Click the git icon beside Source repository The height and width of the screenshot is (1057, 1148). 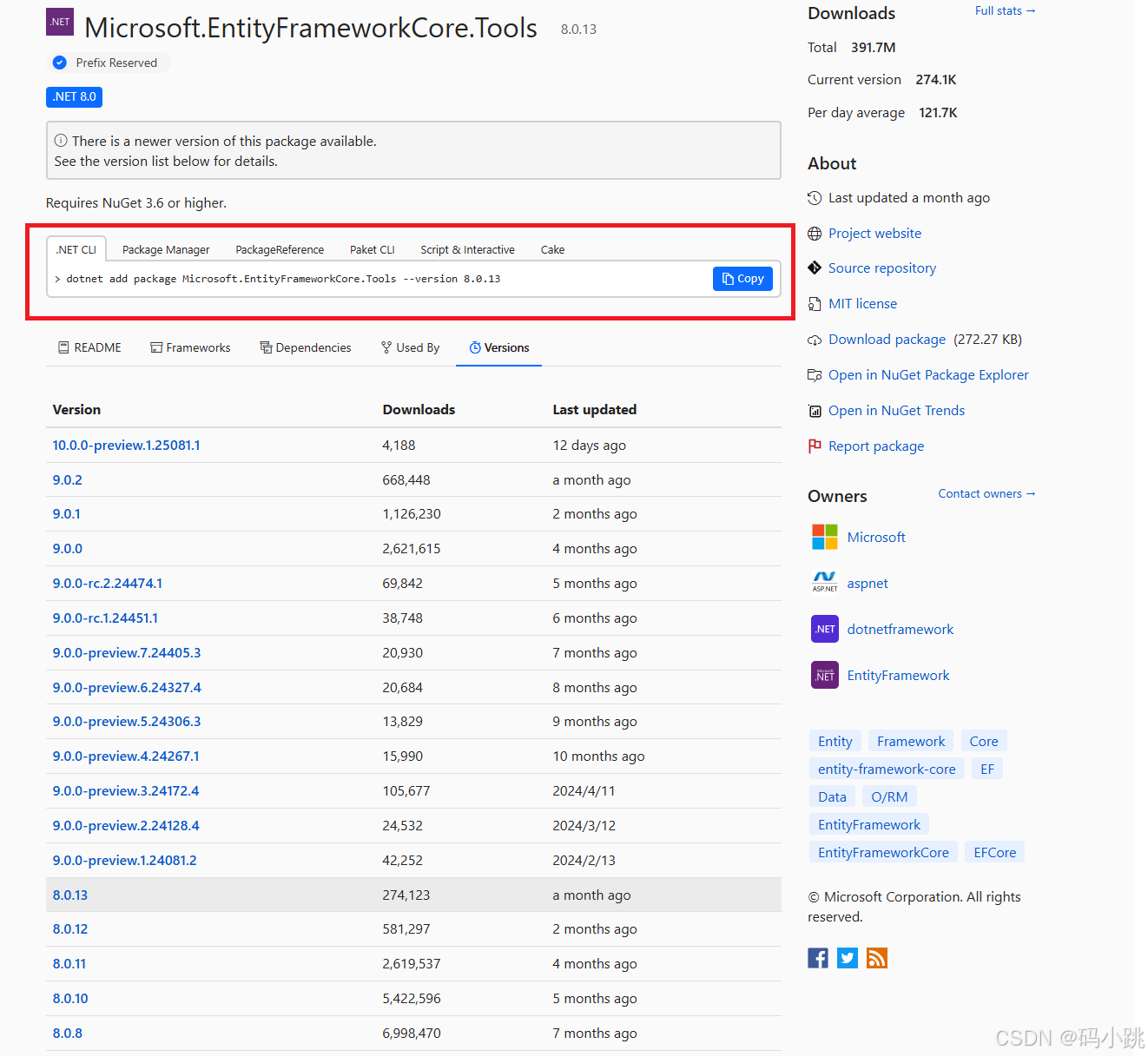tap(815, 268)
